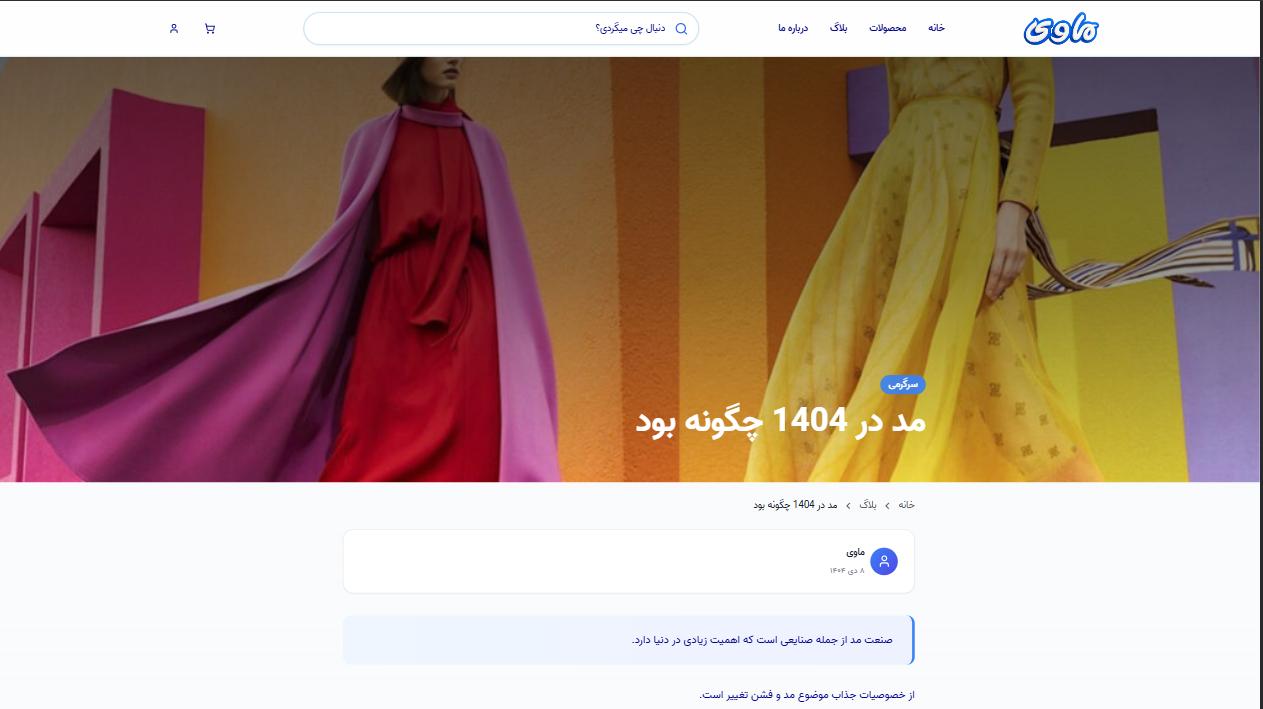This screenshot has width=1263, height=709.
Task: Click the breadcrumb text مد در 1404 چگونه بود
Action: point(796,505)
